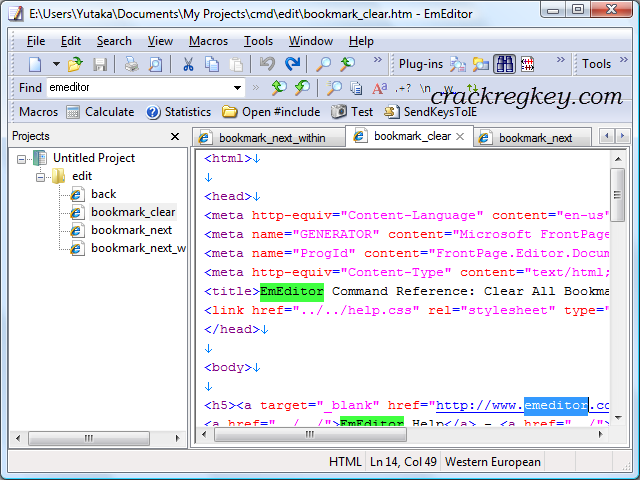The height and width of the screenshot is (480, 640).
Task: Switch to the bookmark_next tab
Action: (534, 138)
